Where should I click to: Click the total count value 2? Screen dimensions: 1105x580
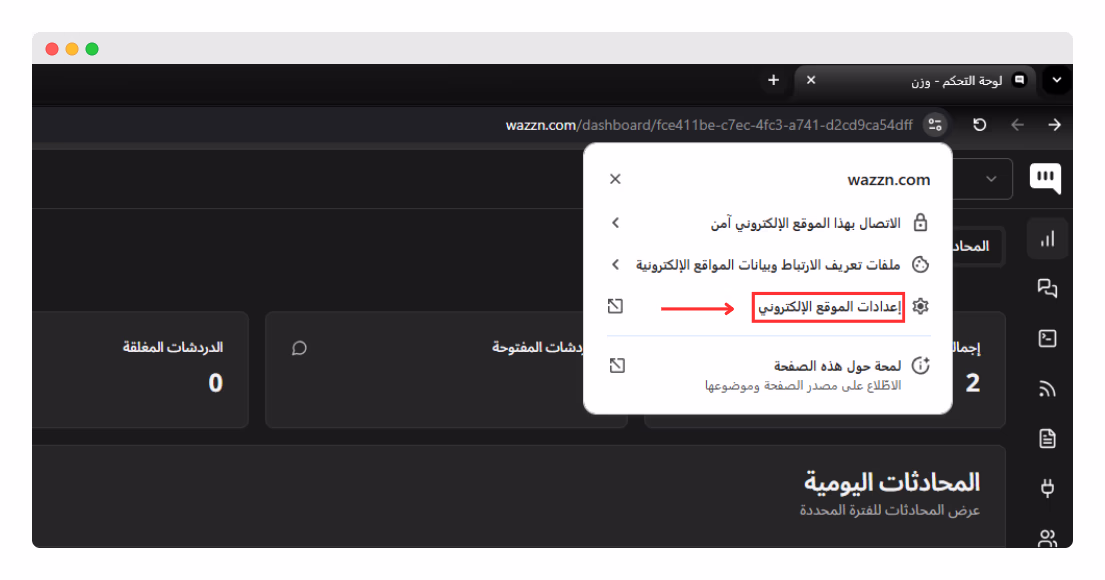click(973, 383)
